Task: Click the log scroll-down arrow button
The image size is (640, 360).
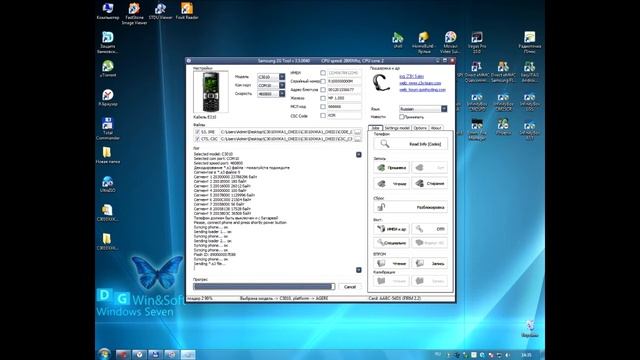Action: coord(358,270)
